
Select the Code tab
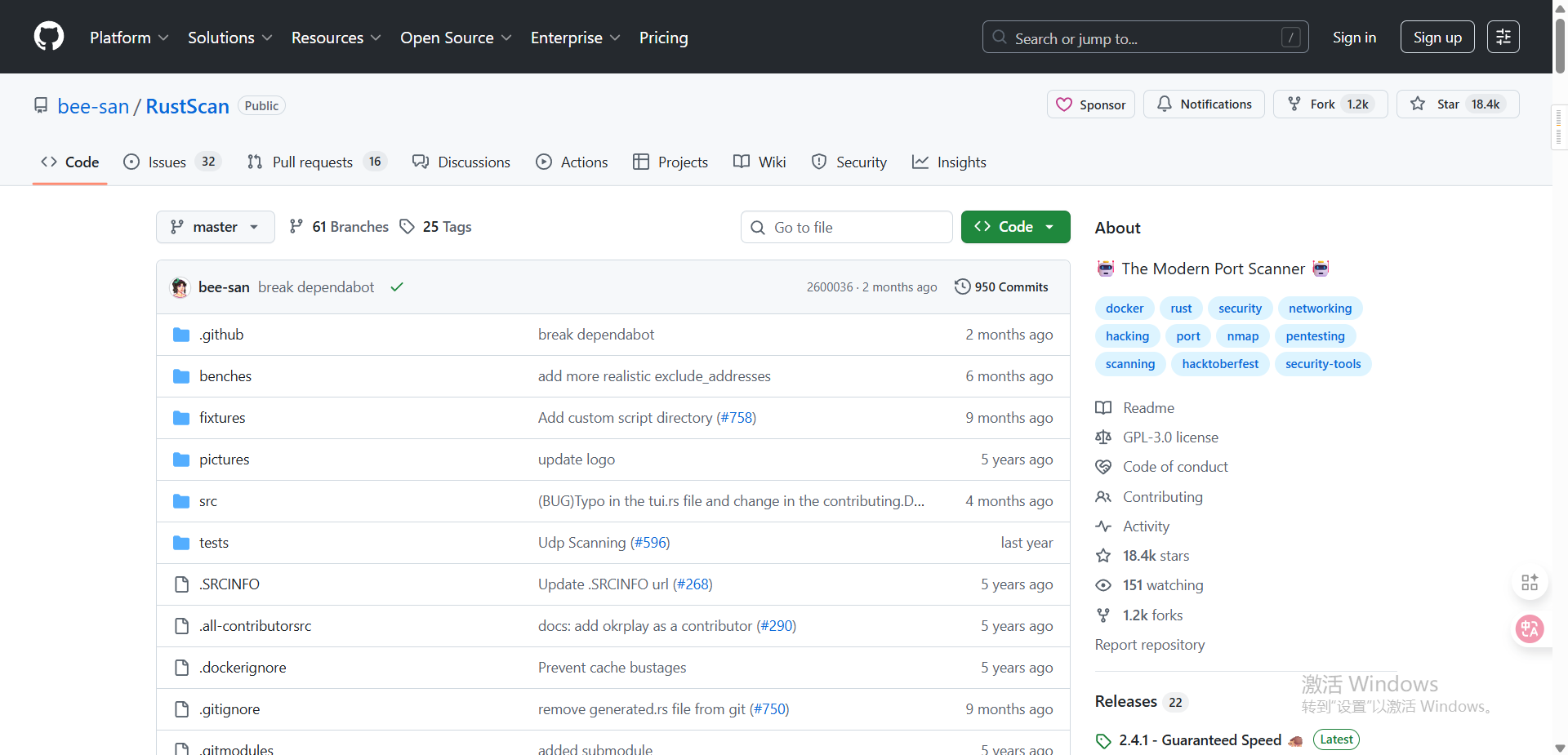pyautogui.click(x=70, y=162)
